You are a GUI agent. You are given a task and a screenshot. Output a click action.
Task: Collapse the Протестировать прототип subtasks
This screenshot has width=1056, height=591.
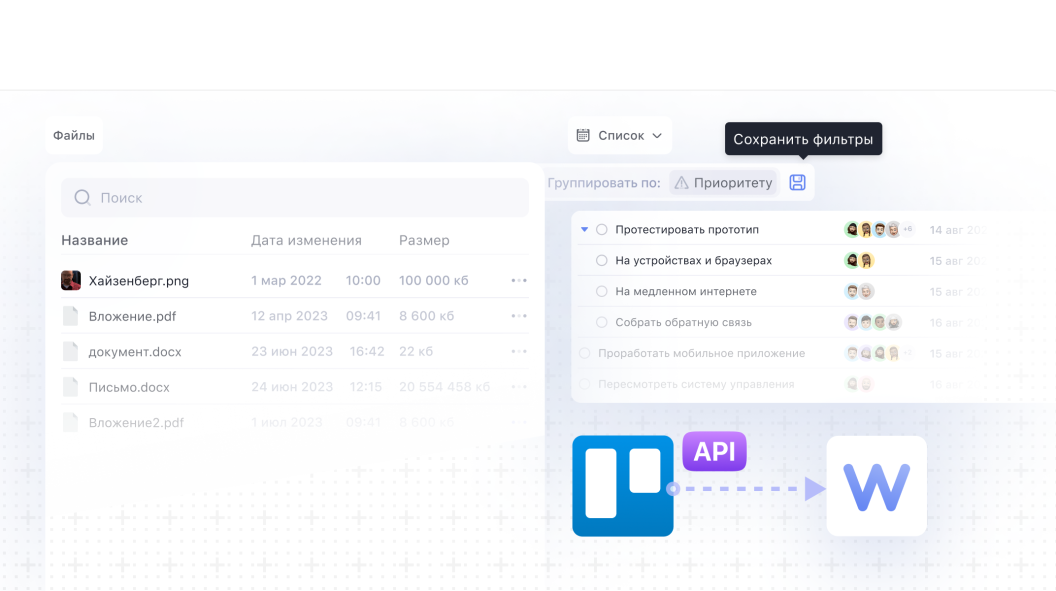click(x=585, y=228)
